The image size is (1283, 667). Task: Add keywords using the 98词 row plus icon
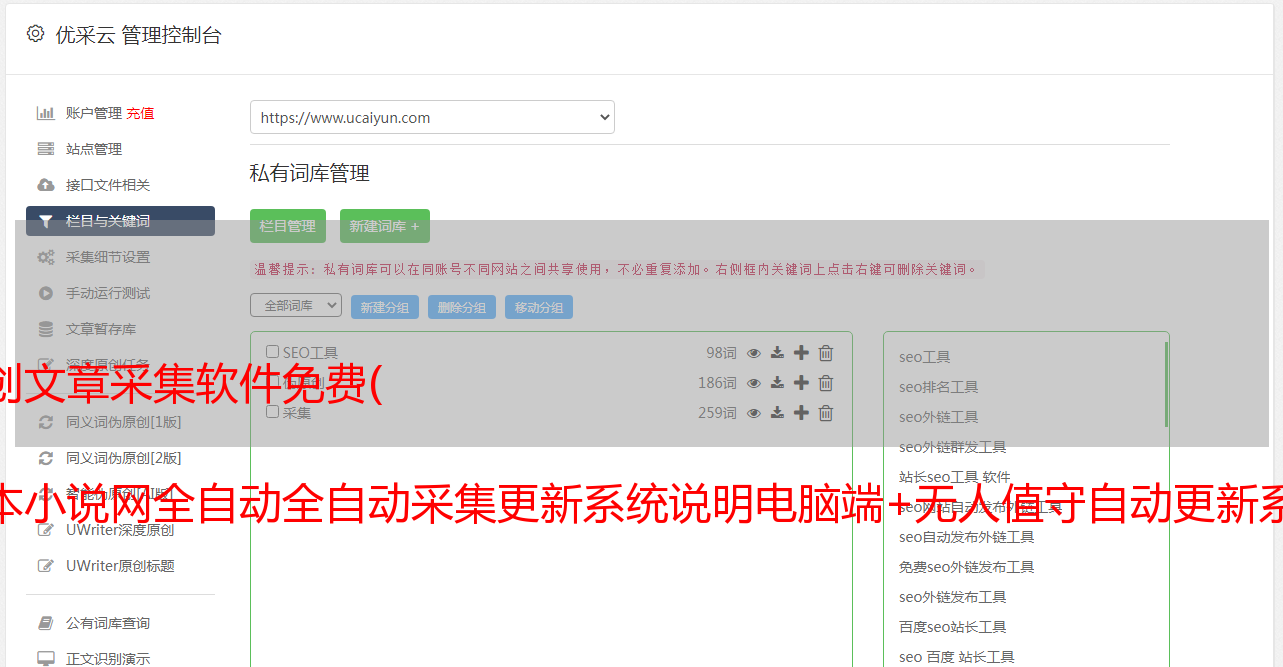pos(801,353)
